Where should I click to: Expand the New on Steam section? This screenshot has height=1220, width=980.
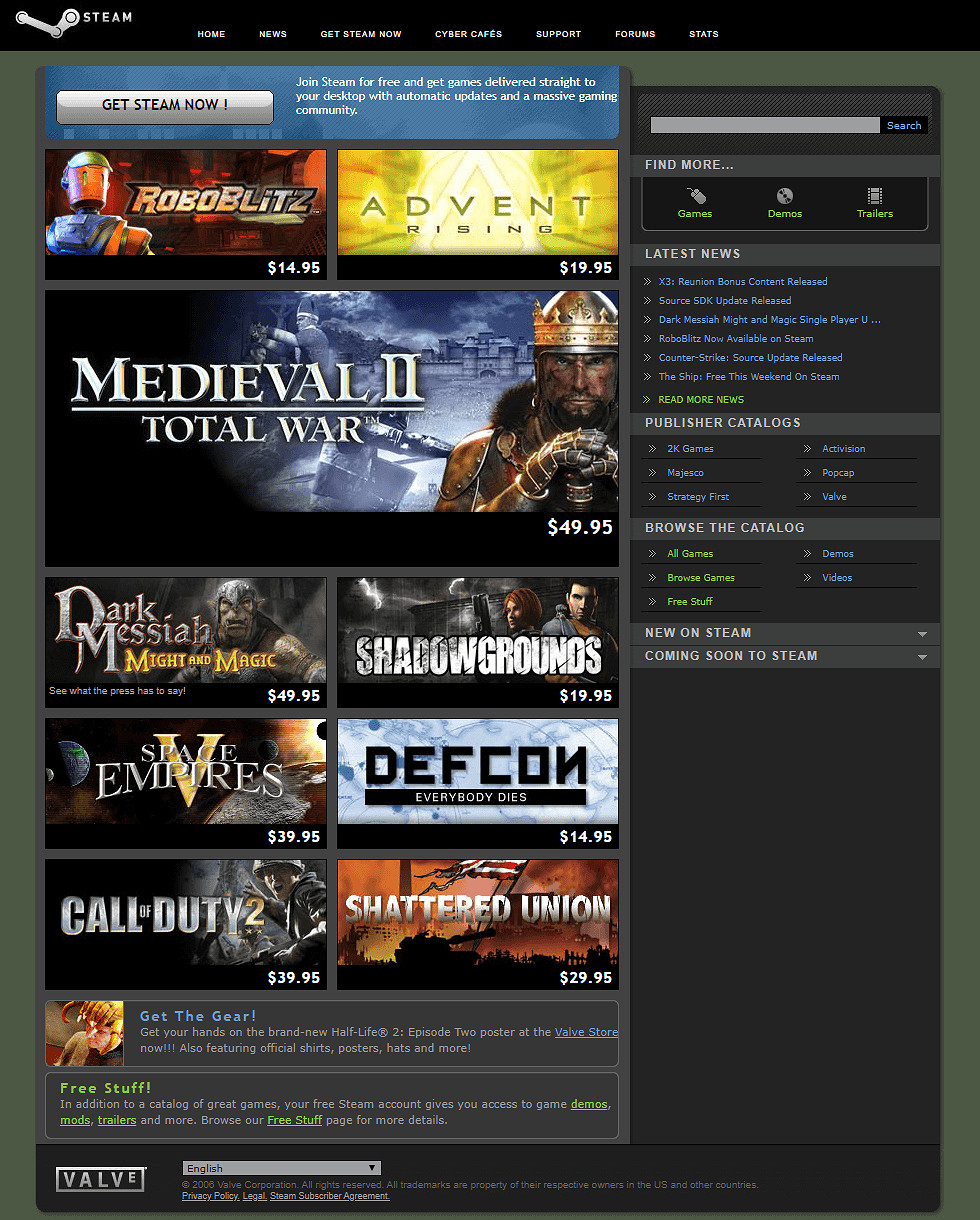922,633
